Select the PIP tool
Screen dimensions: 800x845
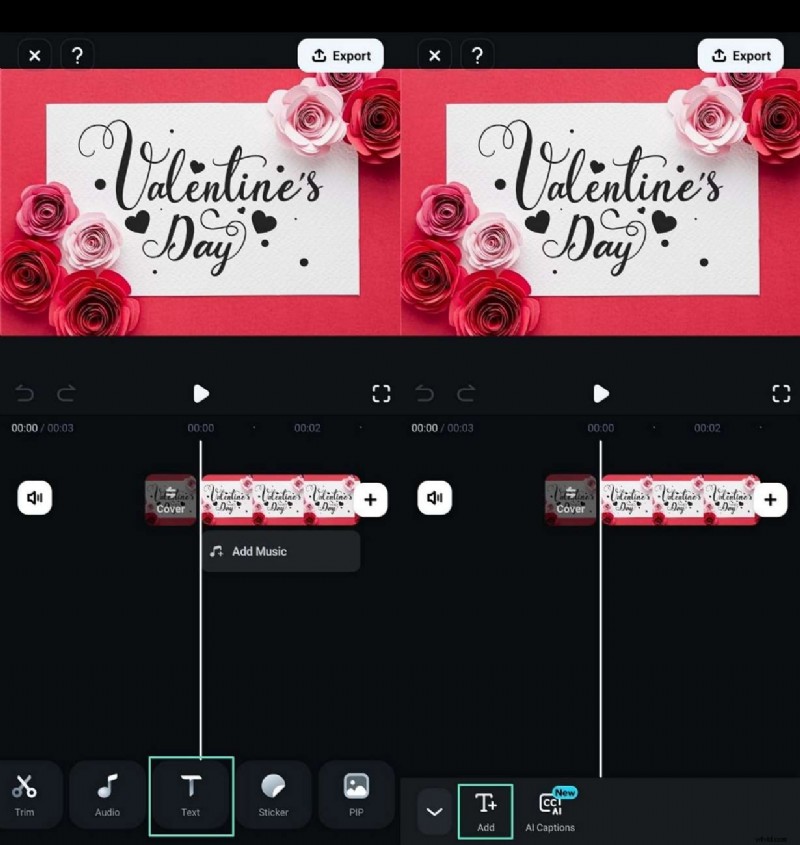(x=356, y=795)
